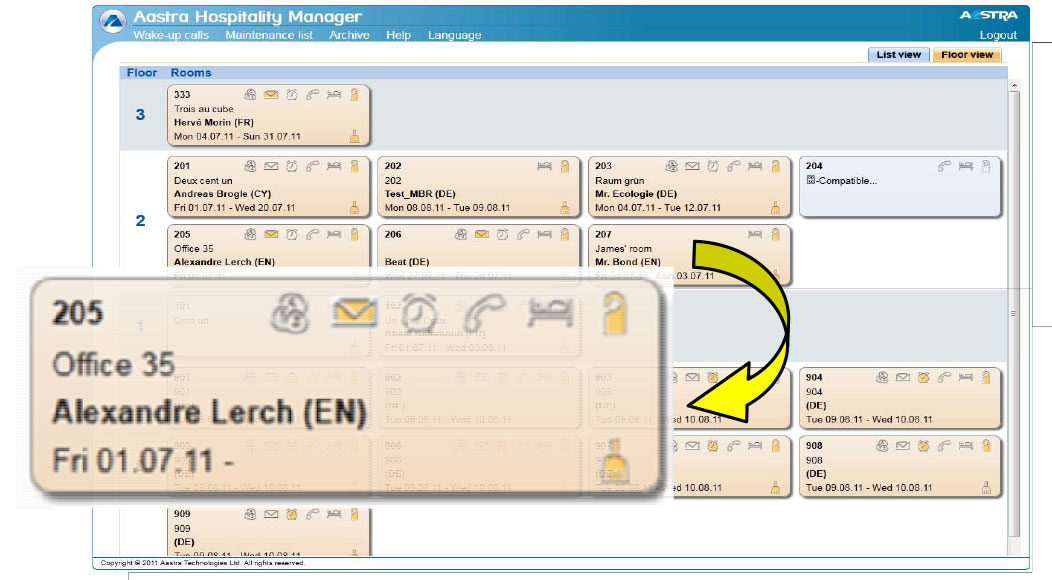Viewport: 1052px width, 580px height.
Task: Log out via the Logout link
Action: point(998,35)
